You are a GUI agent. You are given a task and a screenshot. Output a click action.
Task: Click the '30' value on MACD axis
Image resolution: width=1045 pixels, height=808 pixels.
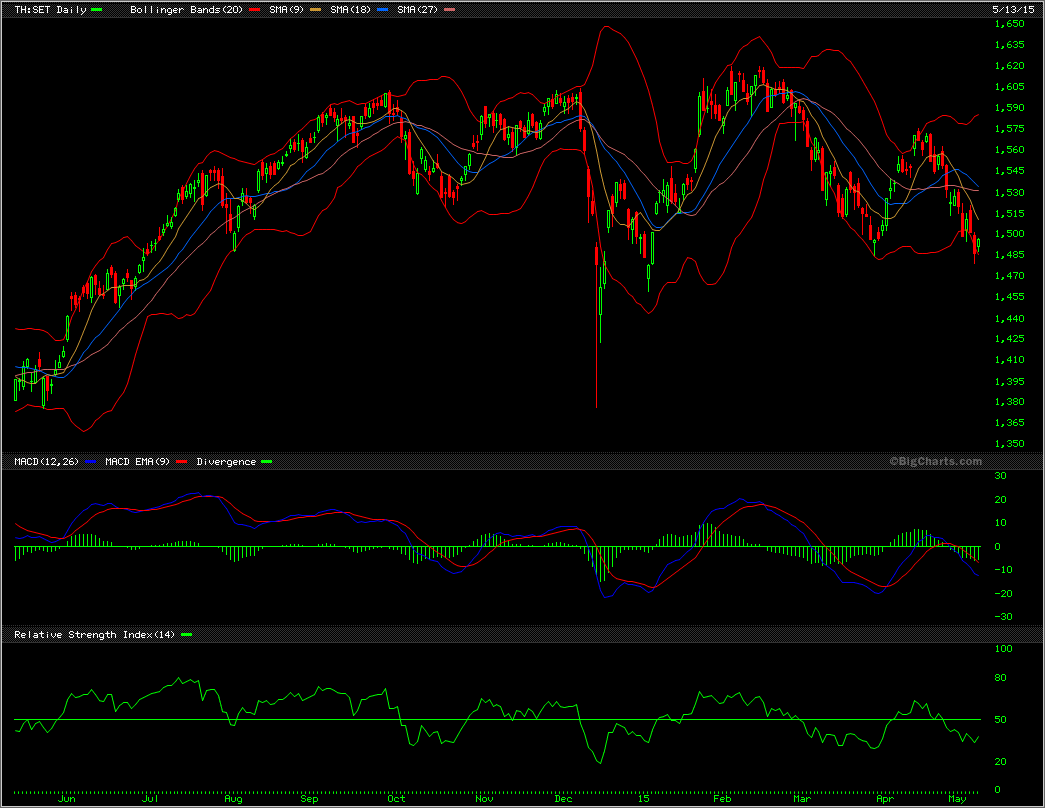(x=1000, y=475)
